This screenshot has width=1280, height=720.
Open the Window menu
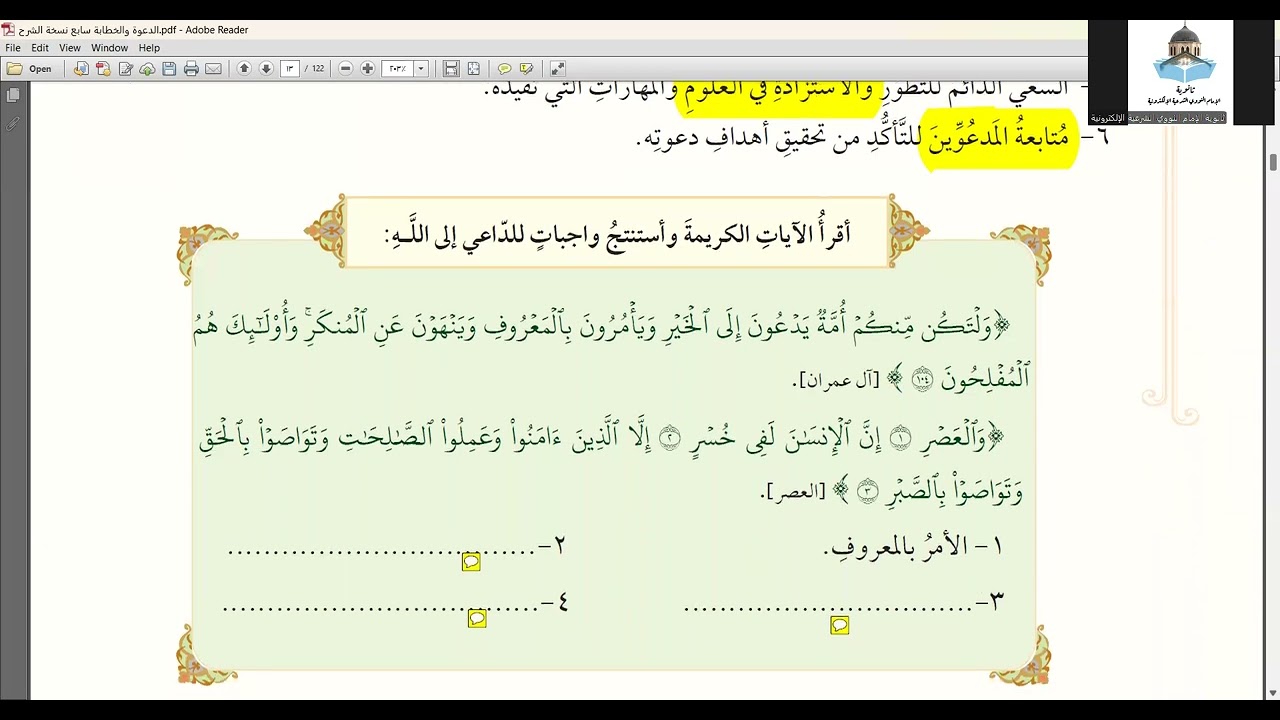pos(109,48)
